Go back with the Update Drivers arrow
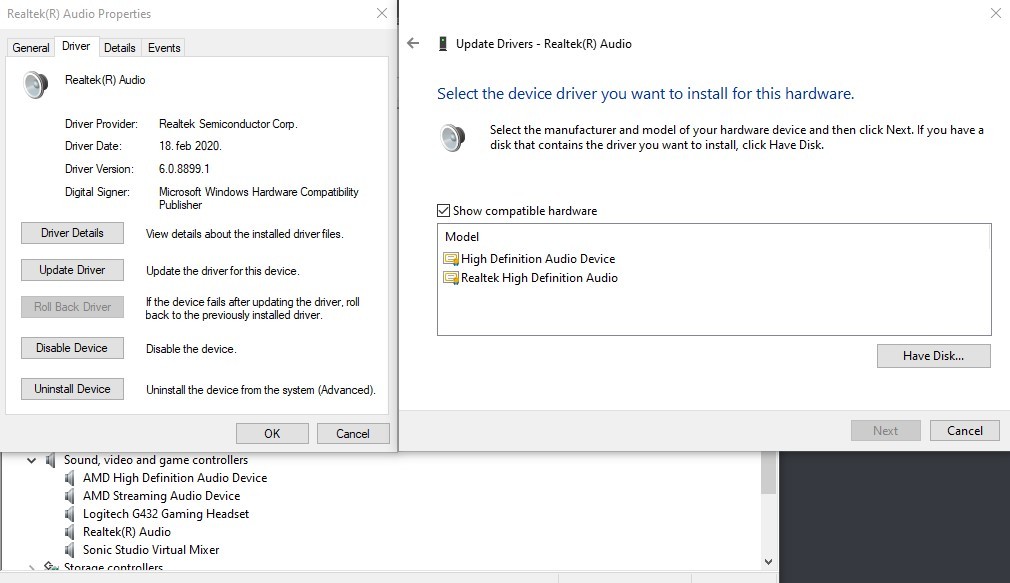This screenshot has height=583, width=1010. click(x=413, y=43)
